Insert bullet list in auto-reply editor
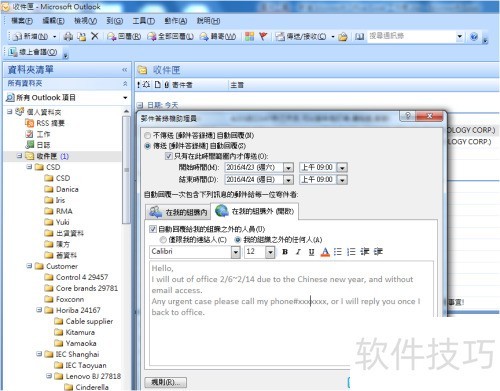500x391 pixels. tap(338, 252)
